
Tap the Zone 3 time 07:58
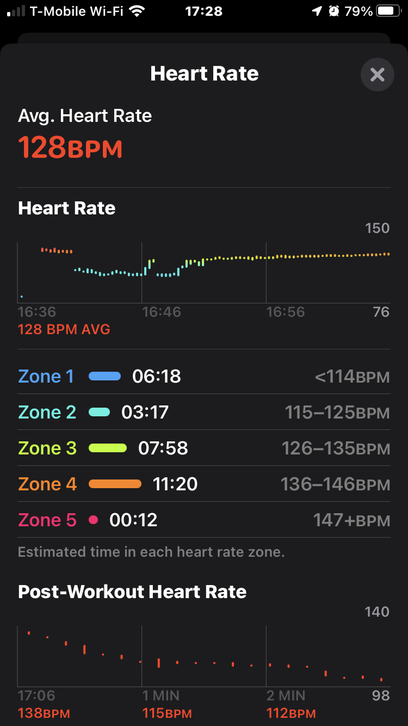(163, 448)
